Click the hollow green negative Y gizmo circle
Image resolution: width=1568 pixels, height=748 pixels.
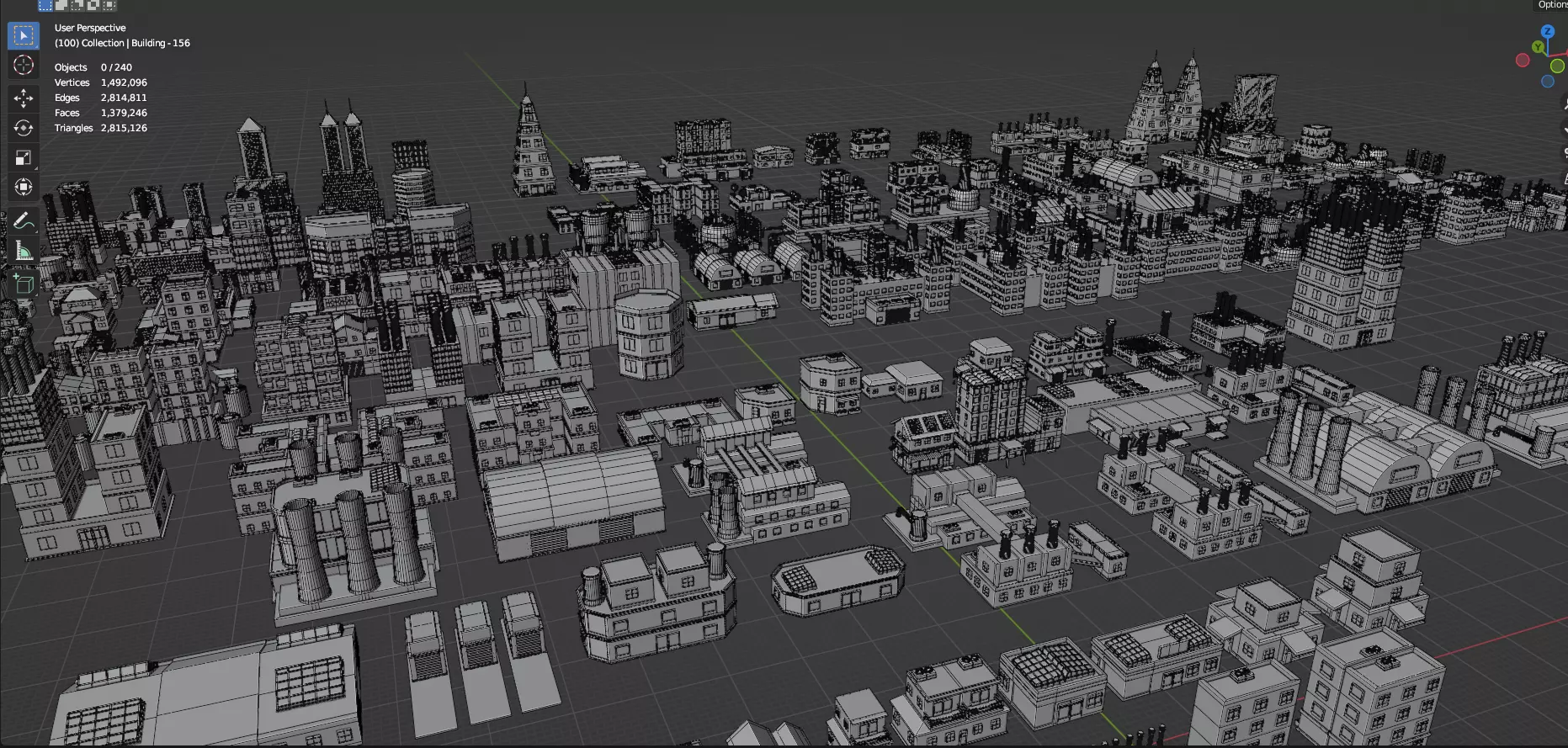[1558, 66]
